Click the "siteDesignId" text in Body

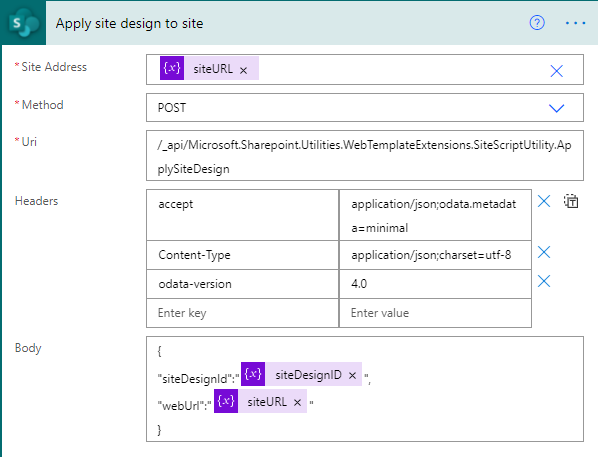click(x=196, y=378)
